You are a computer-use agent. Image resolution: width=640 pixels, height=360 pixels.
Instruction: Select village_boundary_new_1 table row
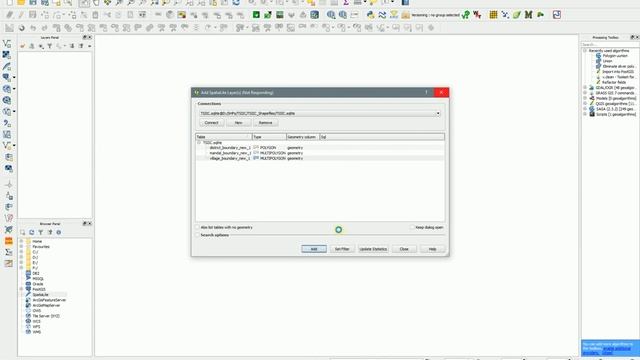click(x=320, y=158)
